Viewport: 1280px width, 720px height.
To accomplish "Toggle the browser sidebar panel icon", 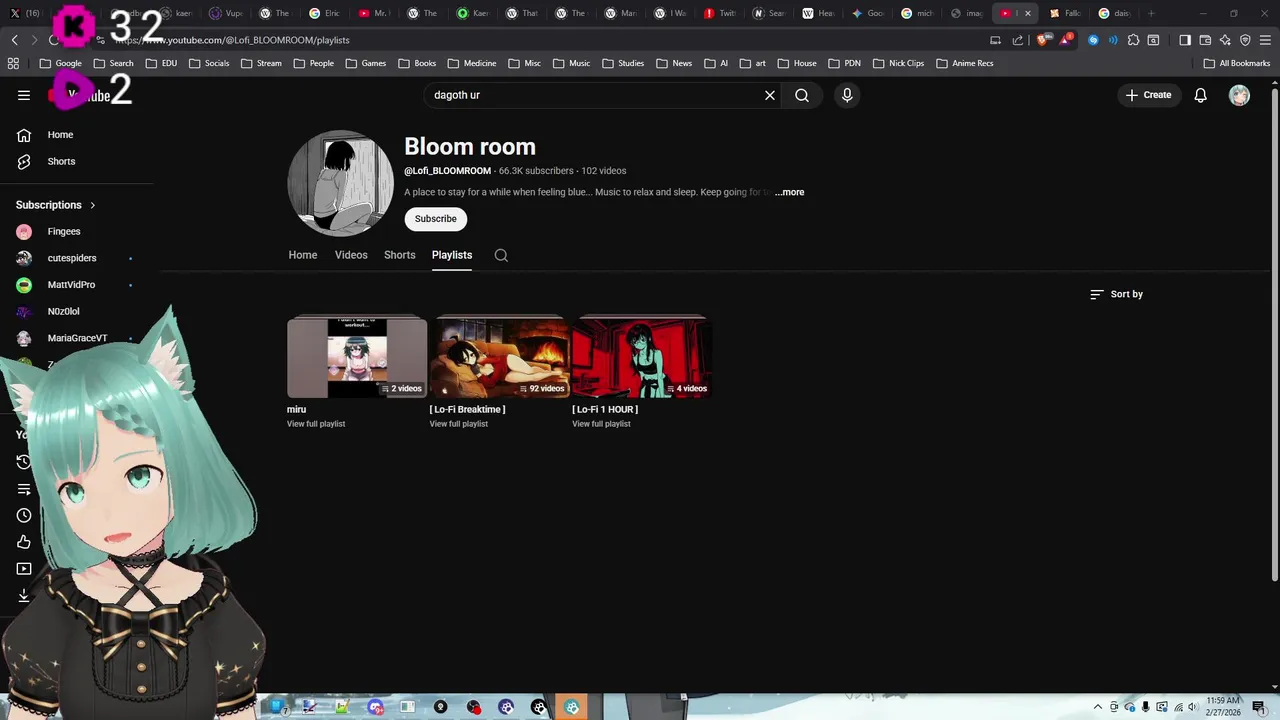I will 1185,40.
